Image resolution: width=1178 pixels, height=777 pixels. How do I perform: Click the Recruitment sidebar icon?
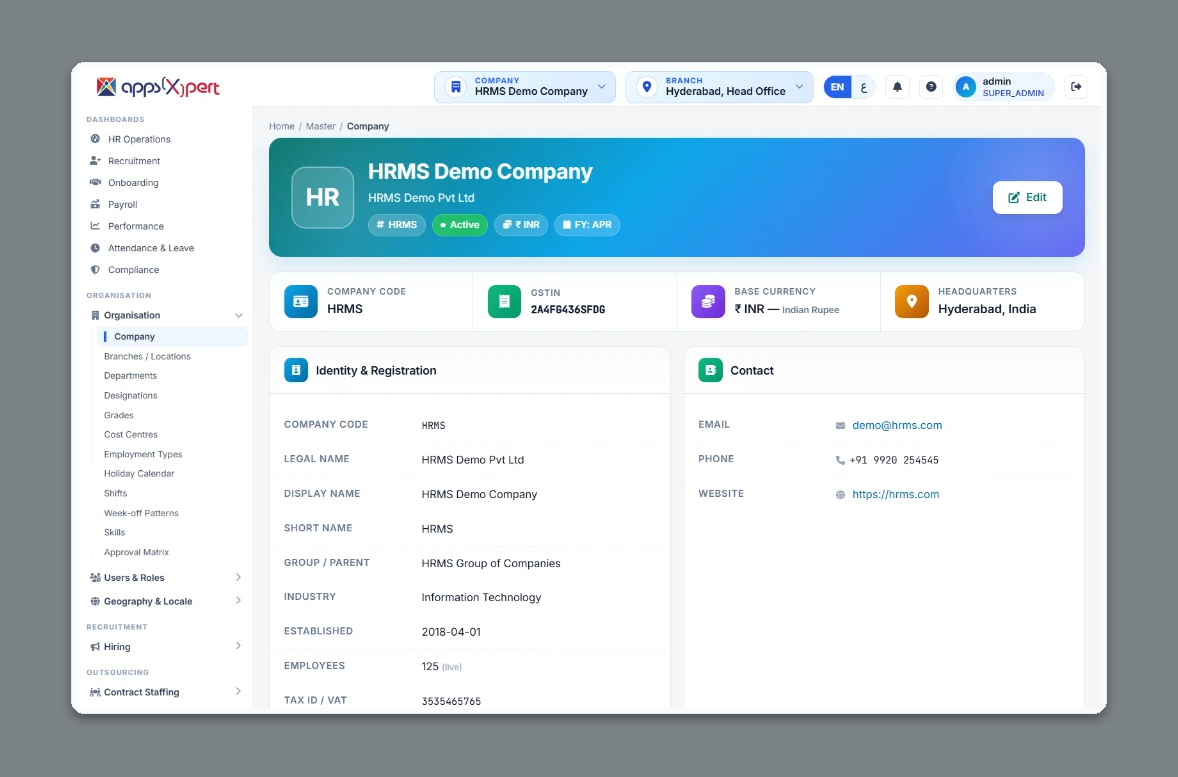click(95, 161)
